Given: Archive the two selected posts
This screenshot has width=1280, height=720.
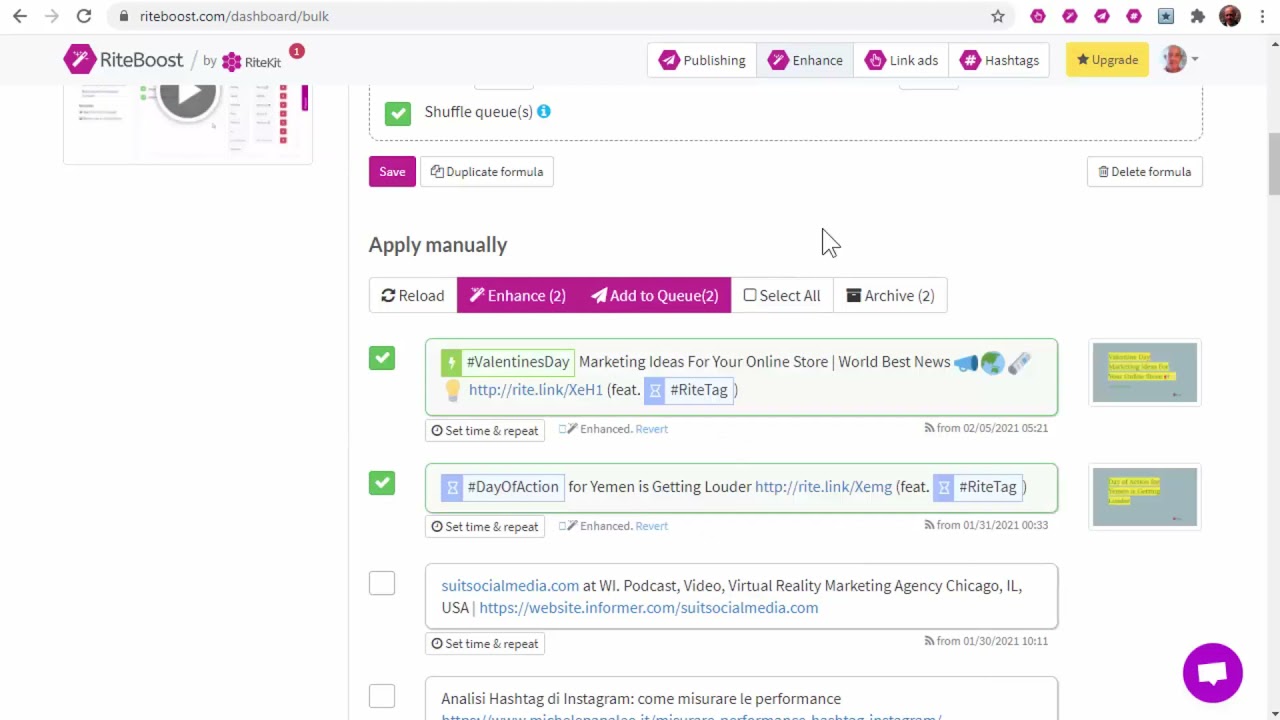Looking at the screenshot, I should tap(890, 295).
